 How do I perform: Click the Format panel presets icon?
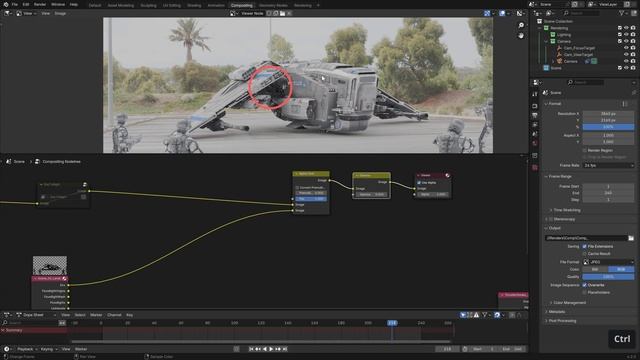pos(625,104)
